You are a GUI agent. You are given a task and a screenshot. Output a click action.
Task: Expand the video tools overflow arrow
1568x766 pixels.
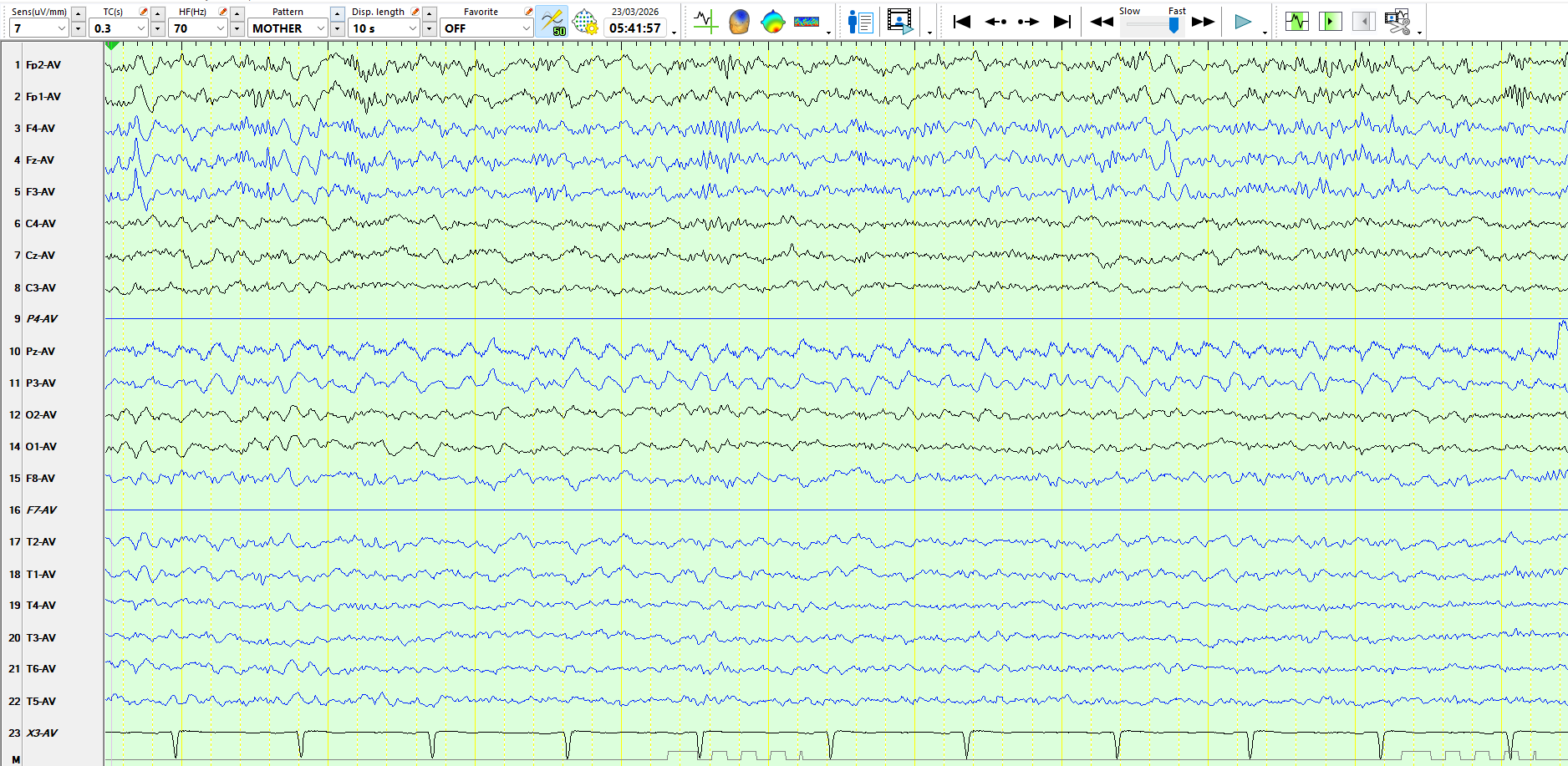[929, 33]
